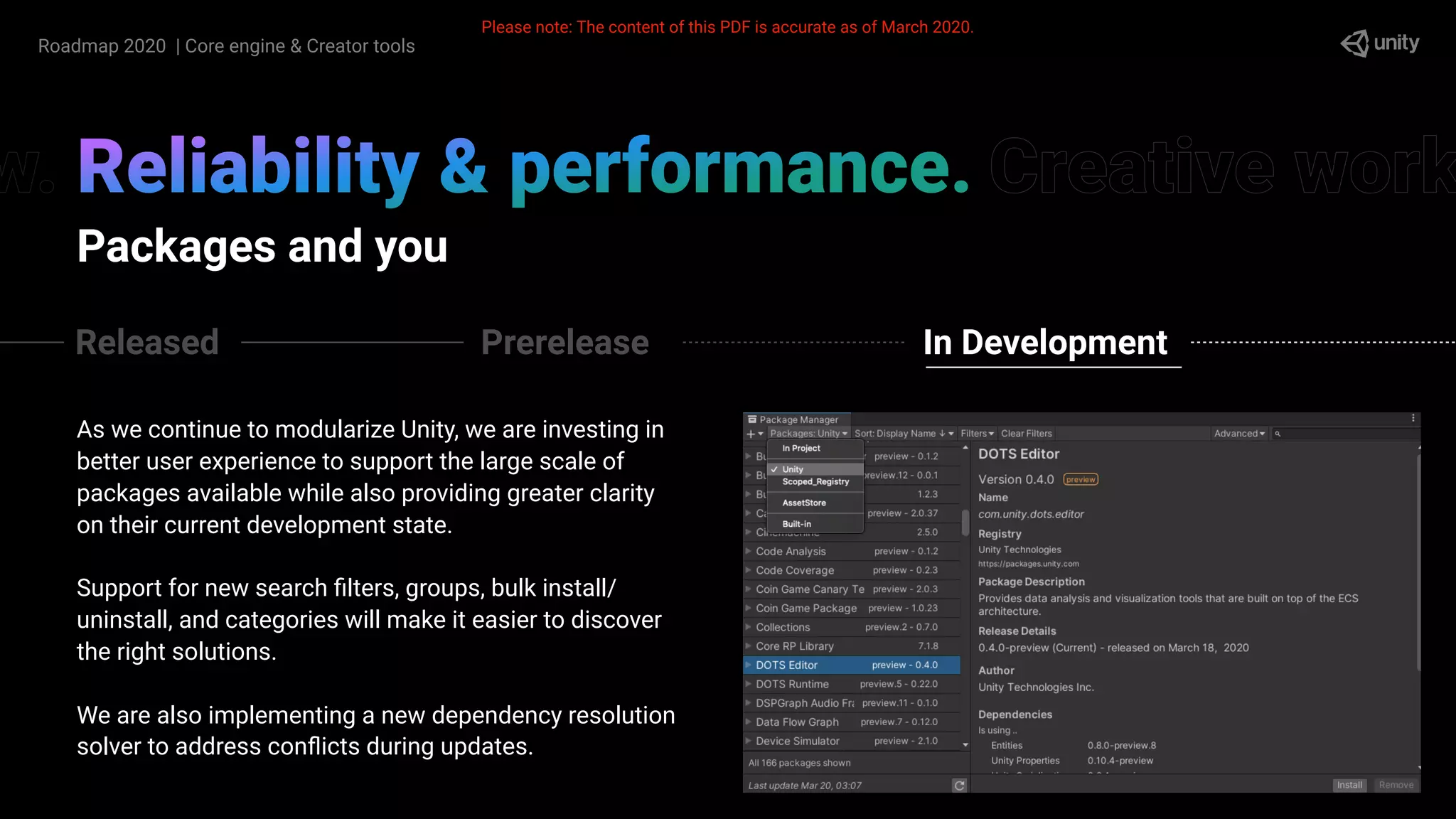Click the 'Packages and you' heading
This screenshot has height=819, width=1456.
point(262,247)
